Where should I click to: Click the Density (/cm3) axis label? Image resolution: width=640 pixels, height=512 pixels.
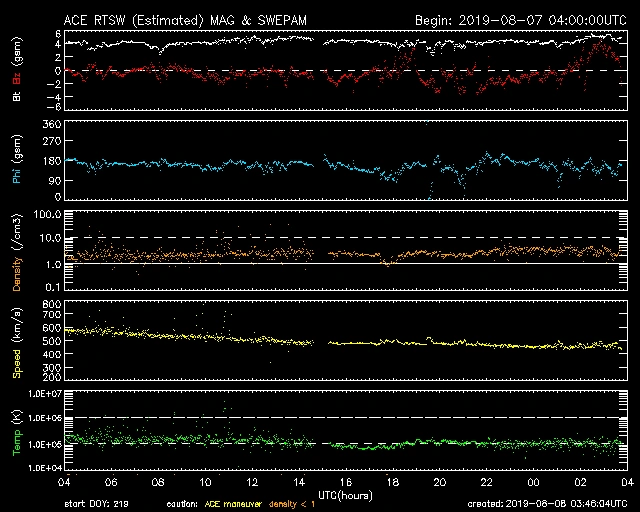(17, 255)
